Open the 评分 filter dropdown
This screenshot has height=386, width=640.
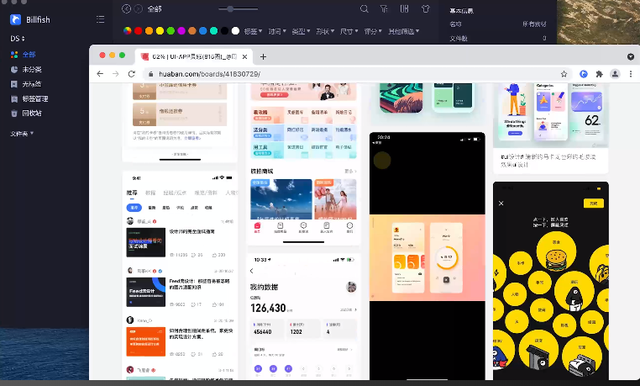(x=373, y=31)
